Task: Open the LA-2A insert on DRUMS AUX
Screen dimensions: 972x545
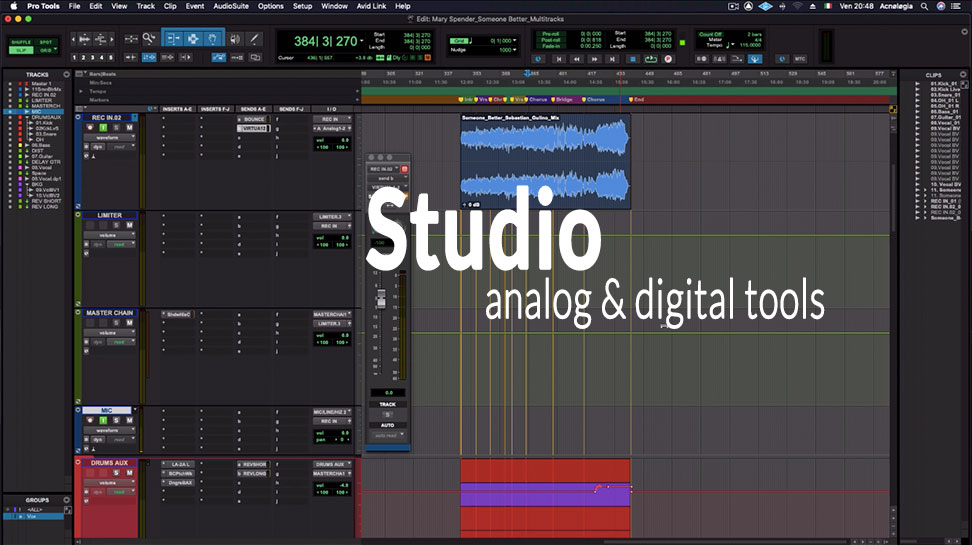Action: 179,464
